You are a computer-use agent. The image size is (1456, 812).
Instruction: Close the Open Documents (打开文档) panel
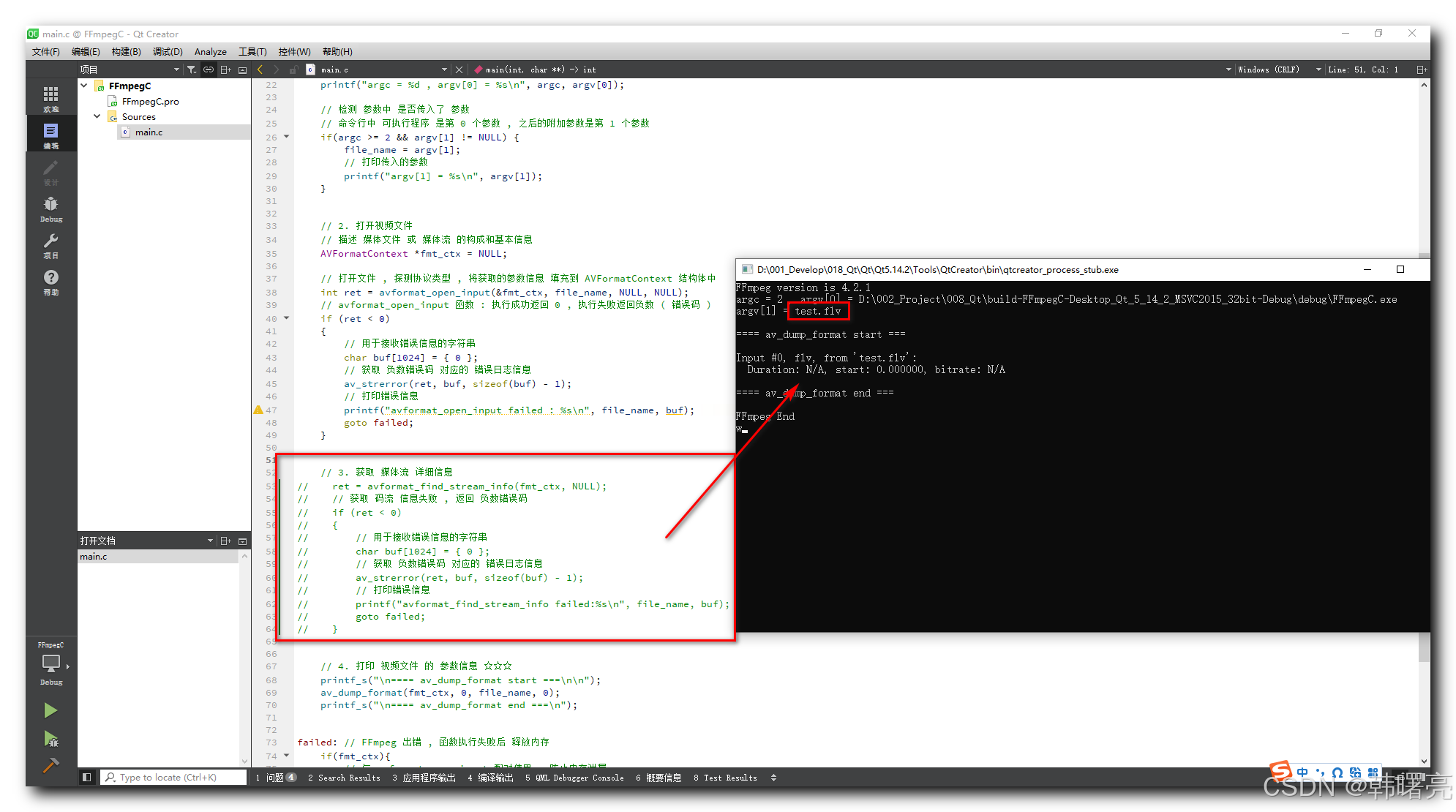(243, 541)
